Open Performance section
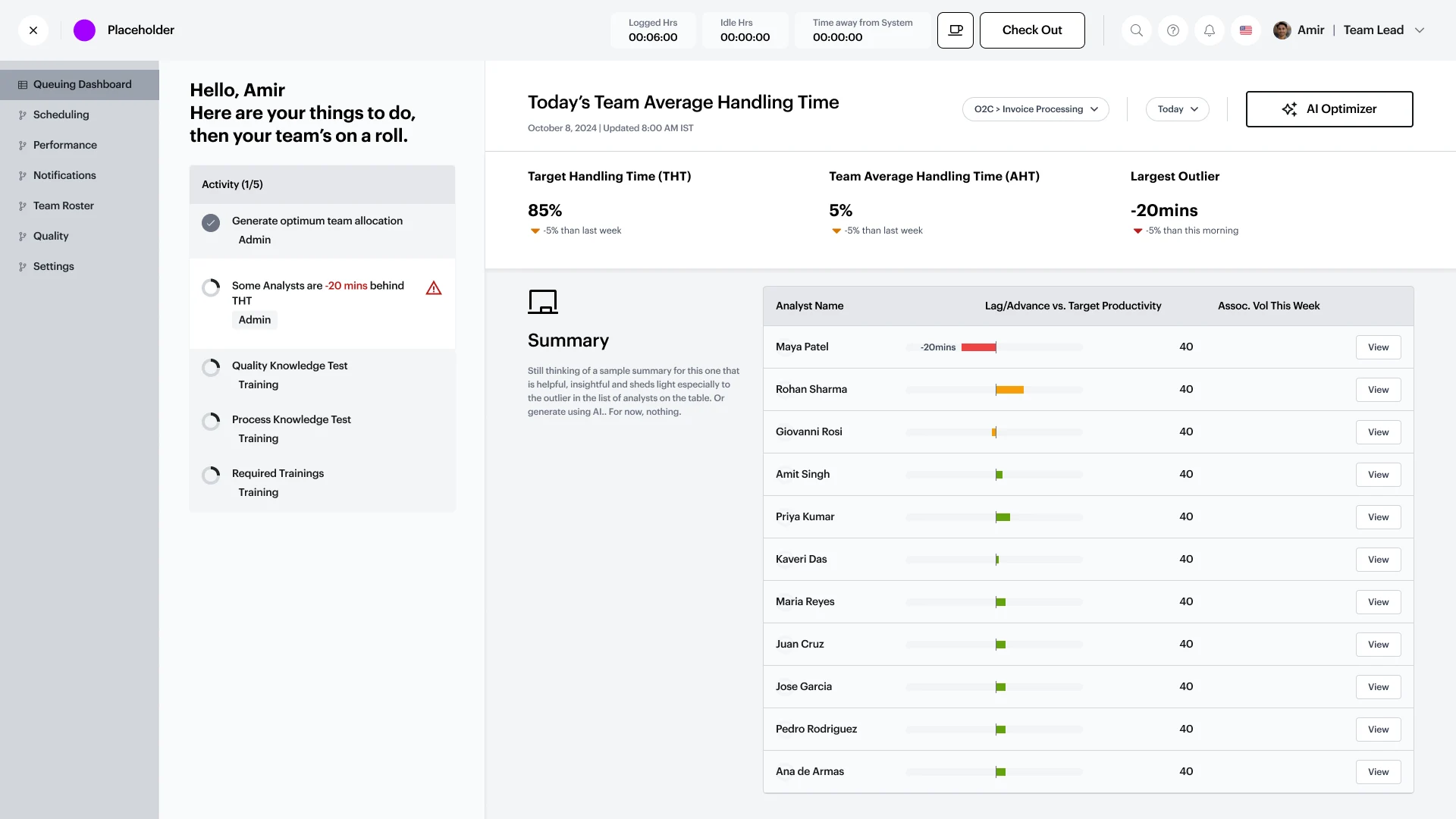 80,146
